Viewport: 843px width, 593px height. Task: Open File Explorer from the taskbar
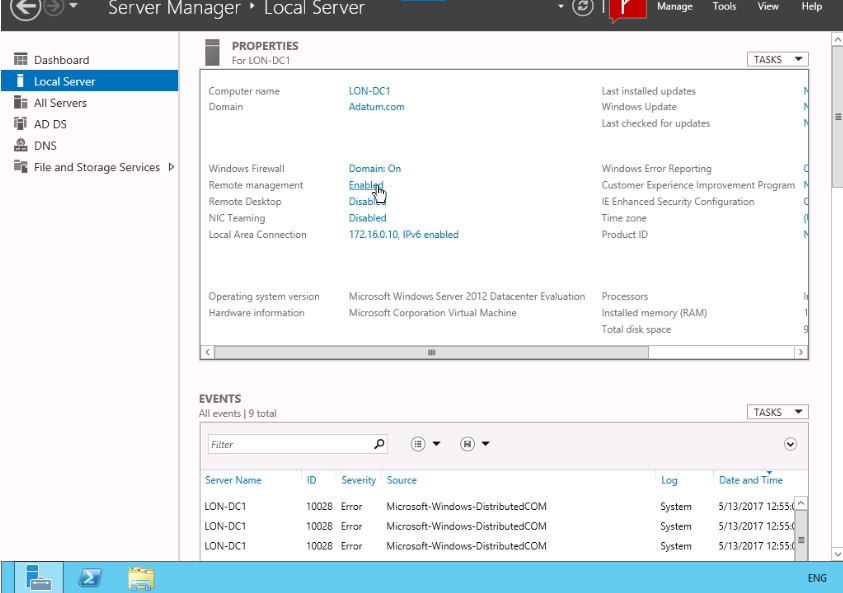click(141, 577)
